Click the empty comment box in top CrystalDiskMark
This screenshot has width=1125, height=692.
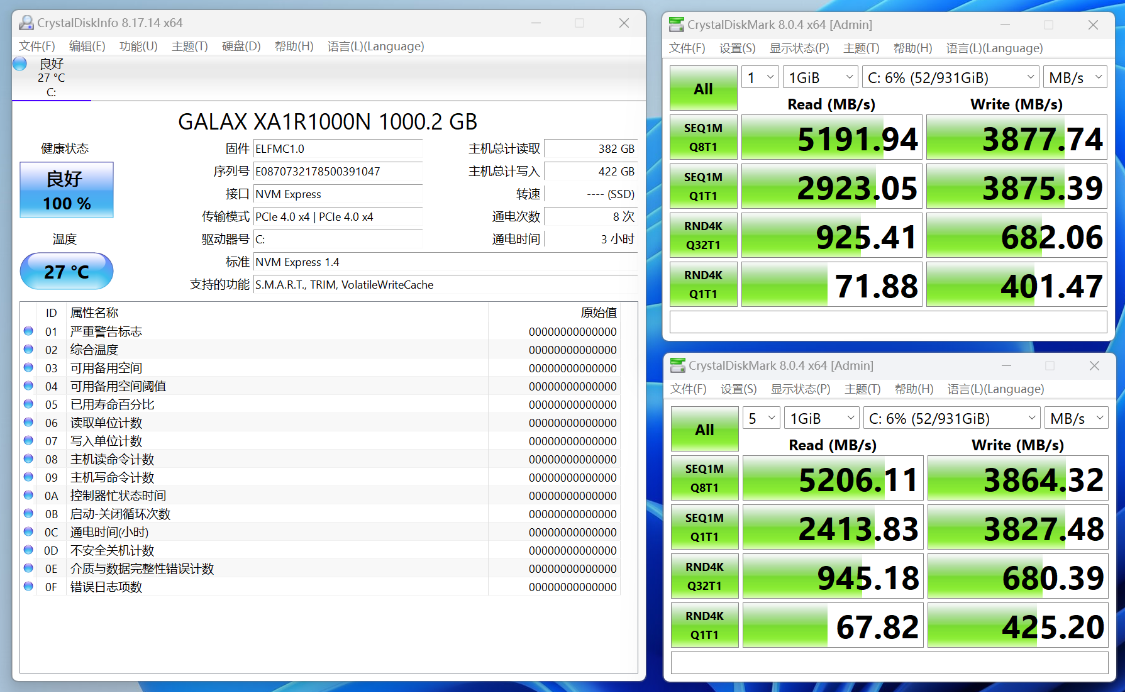pos(888,322)
